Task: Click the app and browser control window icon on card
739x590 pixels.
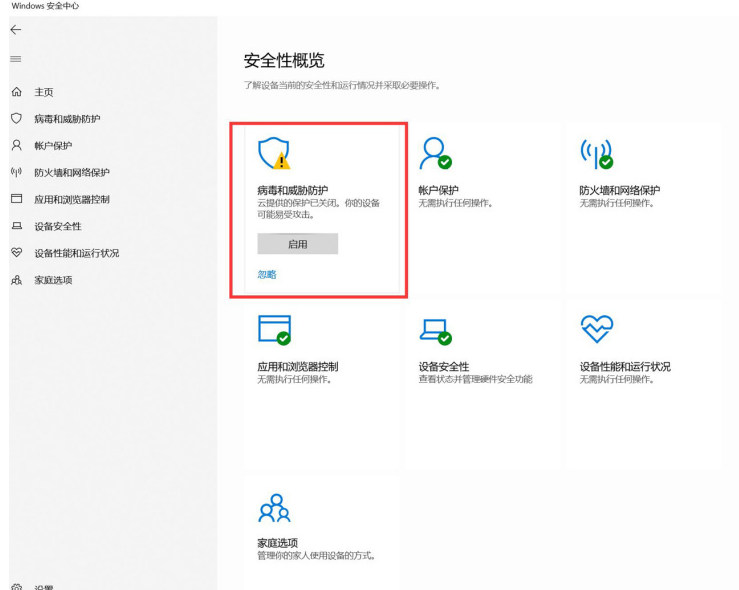Action: (274, 330)
